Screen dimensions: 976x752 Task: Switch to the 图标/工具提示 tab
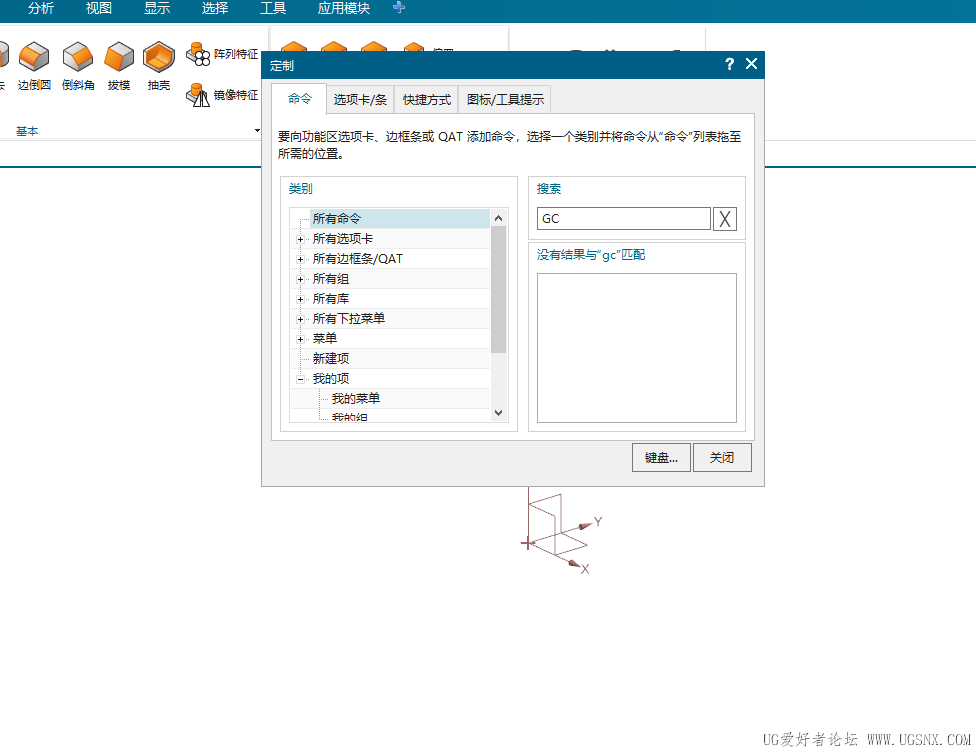504,98
